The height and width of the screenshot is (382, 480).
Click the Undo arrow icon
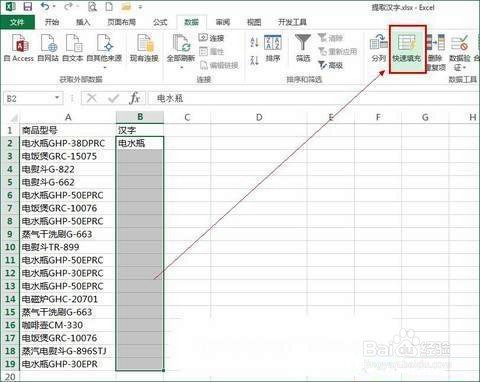[x=46, y=6]
